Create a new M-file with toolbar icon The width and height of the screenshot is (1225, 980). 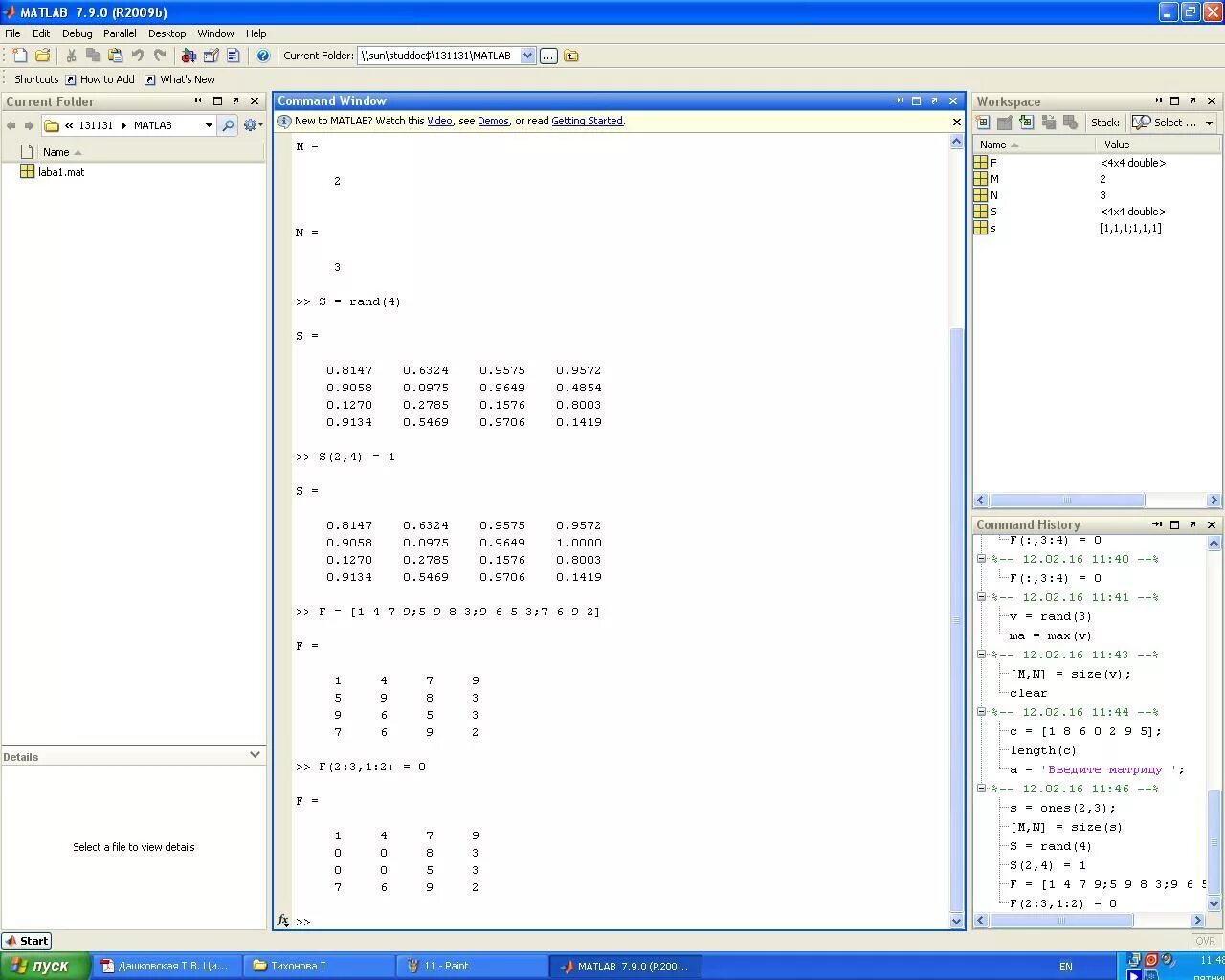20,56
